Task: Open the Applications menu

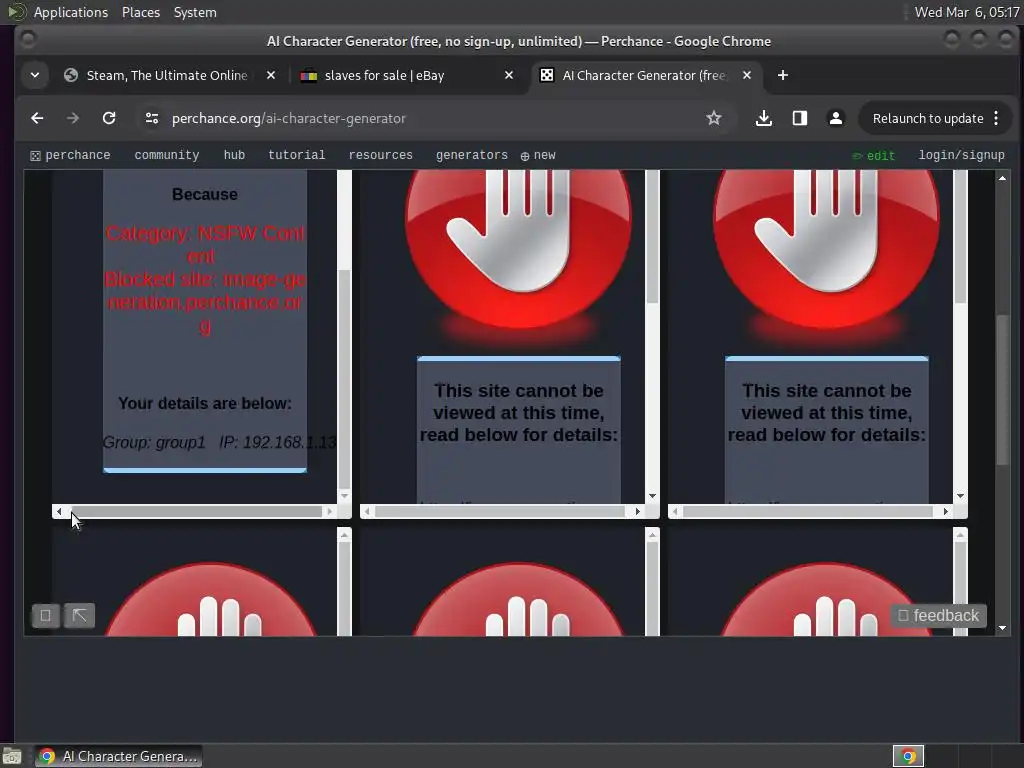Action: tap(71, 12)
